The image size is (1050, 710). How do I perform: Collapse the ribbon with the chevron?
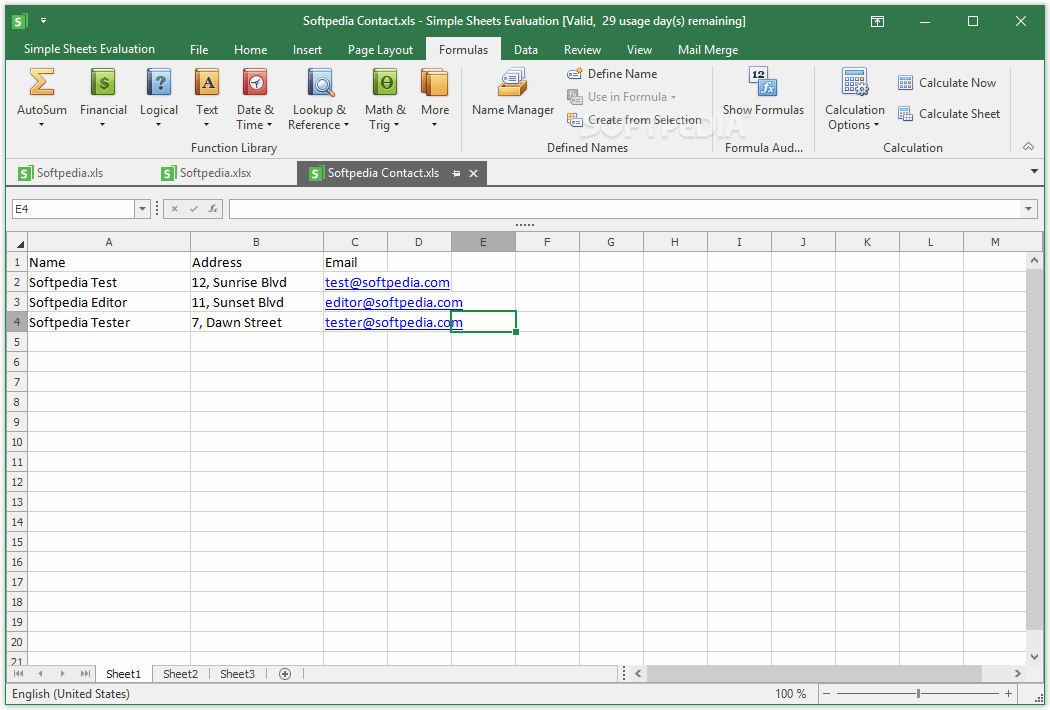tap(1029, 147)
